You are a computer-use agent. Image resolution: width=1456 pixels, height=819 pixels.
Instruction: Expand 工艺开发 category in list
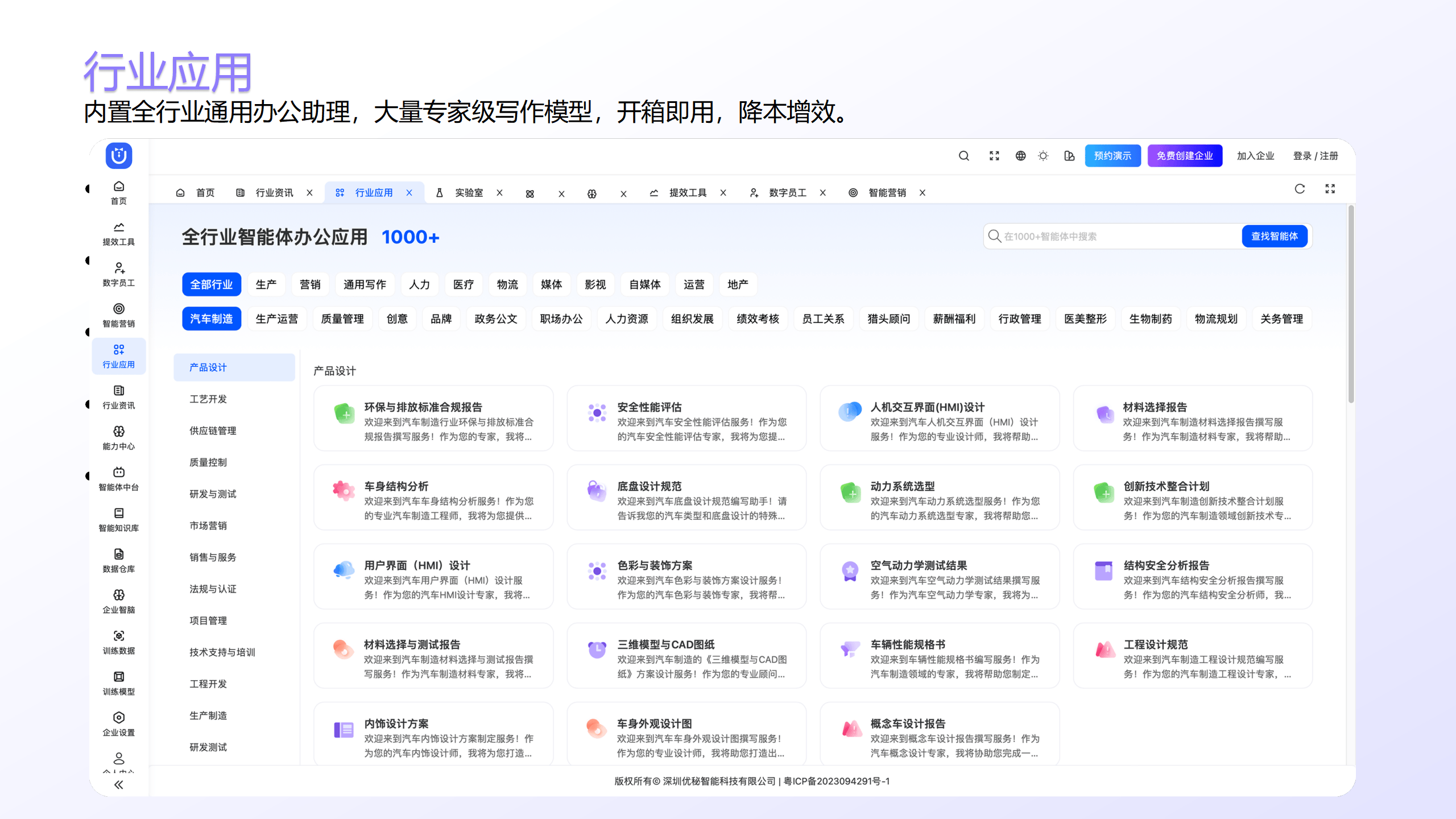click(208, 399)
